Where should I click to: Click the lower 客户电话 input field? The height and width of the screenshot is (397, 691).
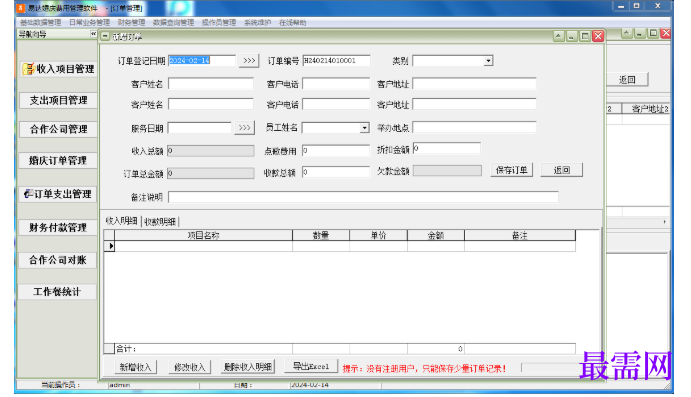[x=336, y=104]
